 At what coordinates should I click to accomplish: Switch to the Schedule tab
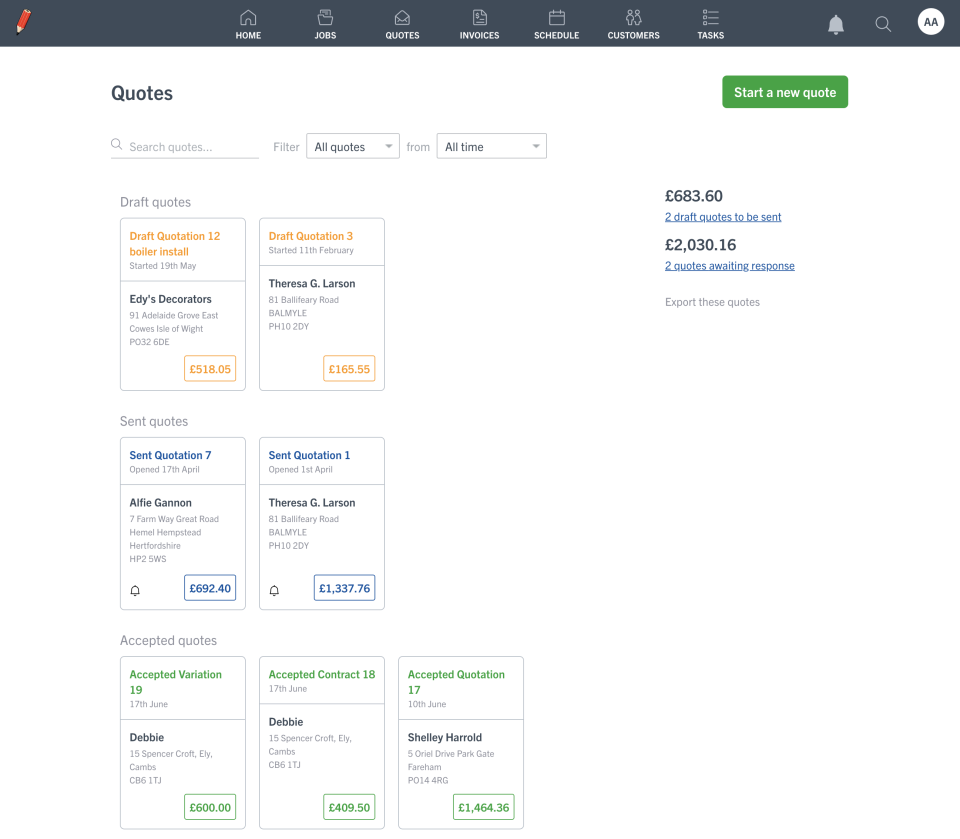pyautogui.click(x=556, y=22)
